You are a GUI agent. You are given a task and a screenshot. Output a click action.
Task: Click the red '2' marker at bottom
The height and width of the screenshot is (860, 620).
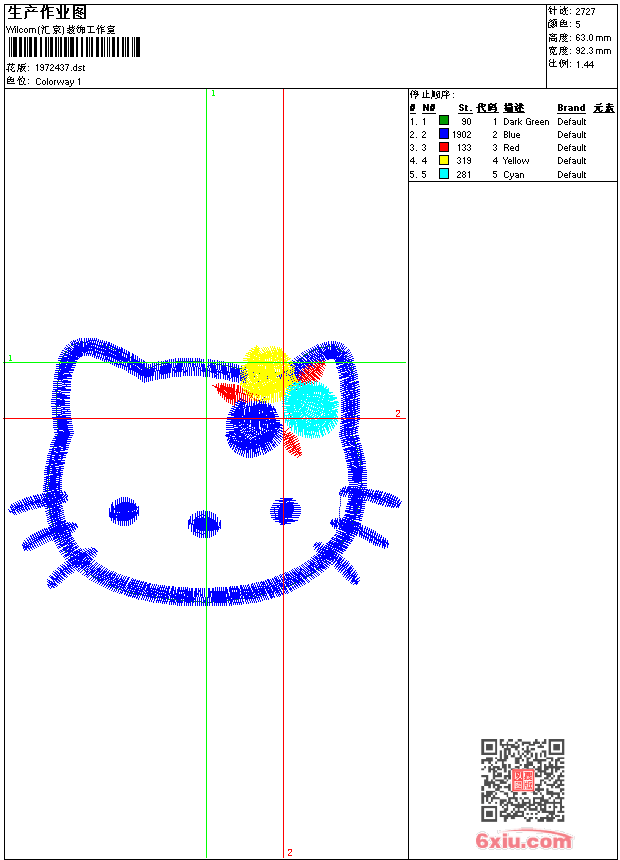pyautogui.click(x=290, y=852)
